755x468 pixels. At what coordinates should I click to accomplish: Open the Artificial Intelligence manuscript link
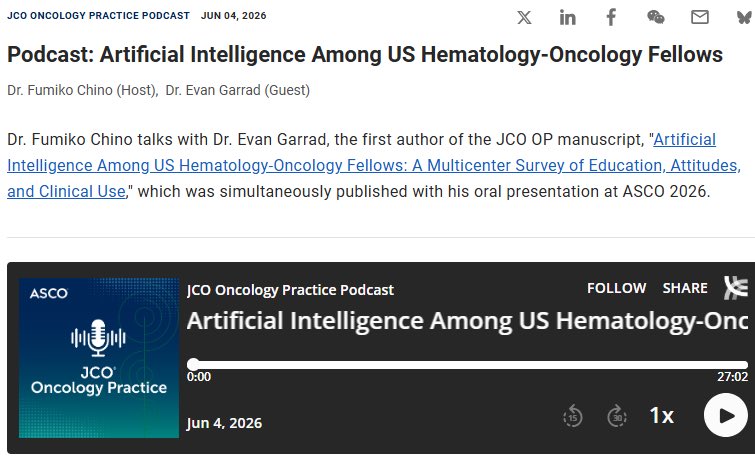[374, 165]
